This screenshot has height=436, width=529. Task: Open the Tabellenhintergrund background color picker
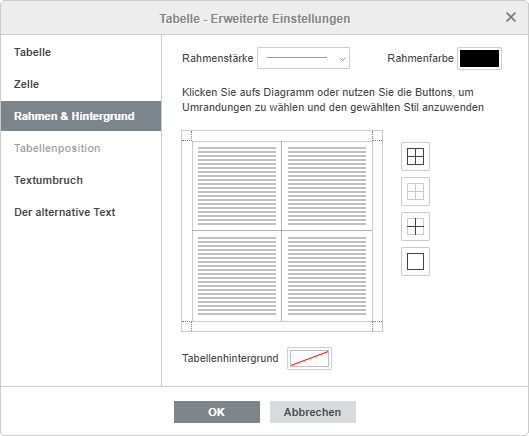(309, 358)
